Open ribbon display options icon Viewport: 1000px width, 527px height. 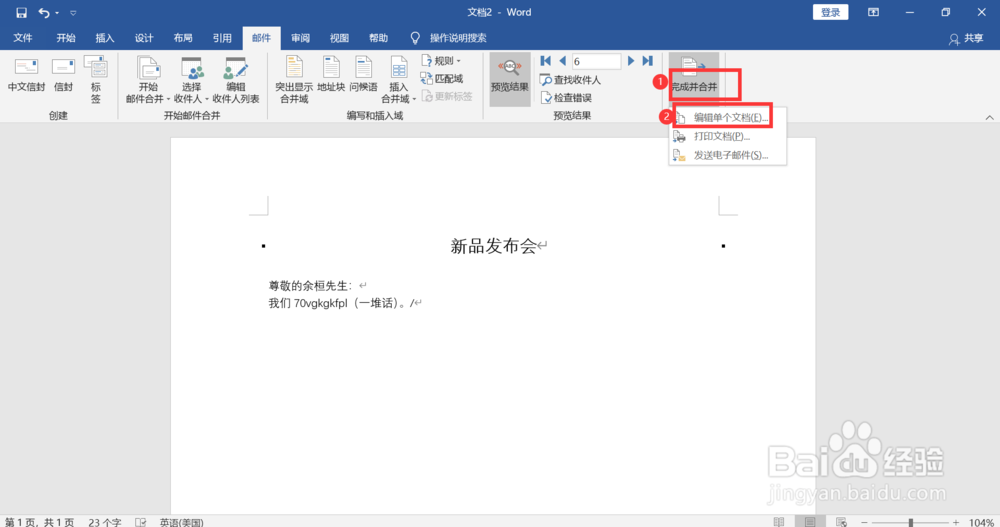coord(873,12)
